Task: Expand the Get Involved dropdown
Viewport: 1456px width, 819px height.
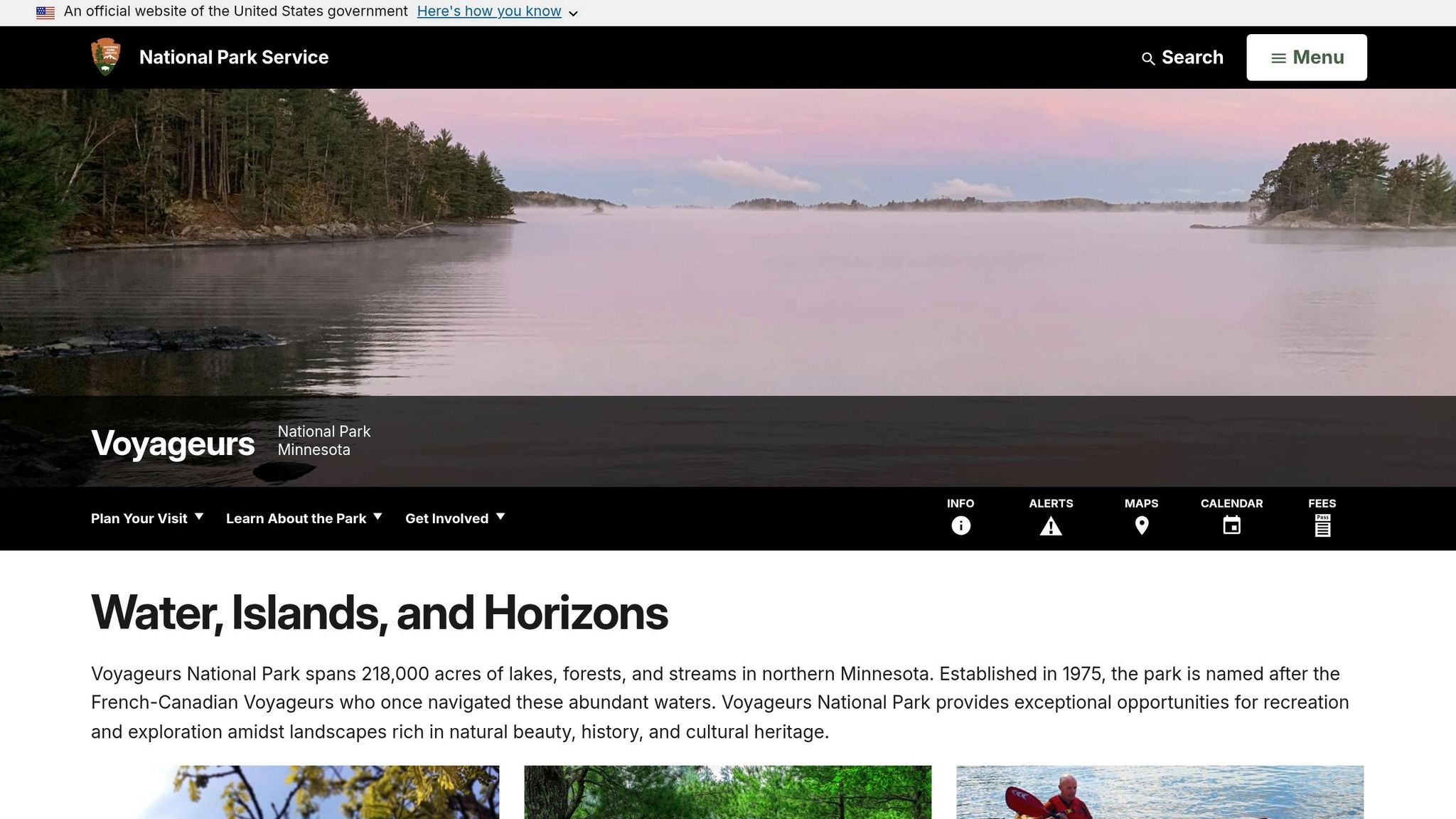Action: click(x=455, y=518)
